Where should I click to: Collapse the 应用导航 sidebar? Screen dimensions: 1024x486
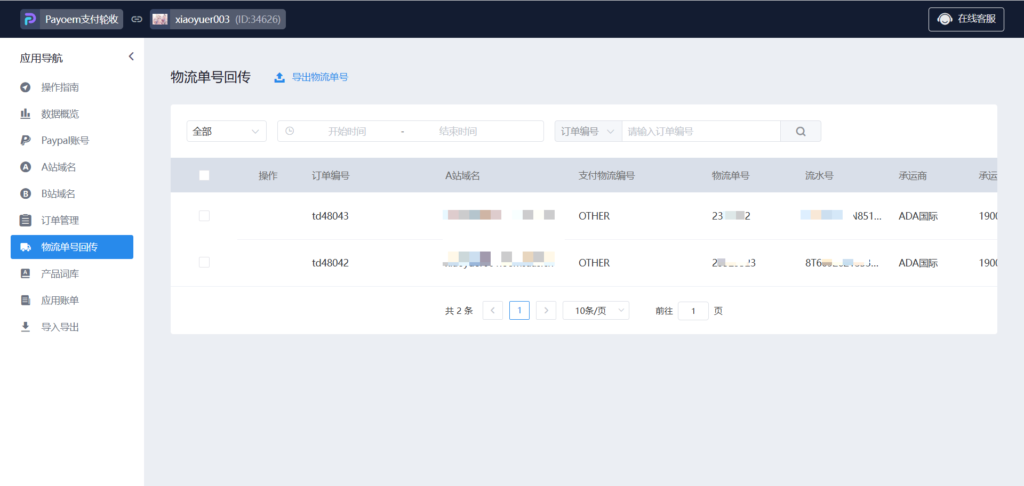click(x=131, y=57)
